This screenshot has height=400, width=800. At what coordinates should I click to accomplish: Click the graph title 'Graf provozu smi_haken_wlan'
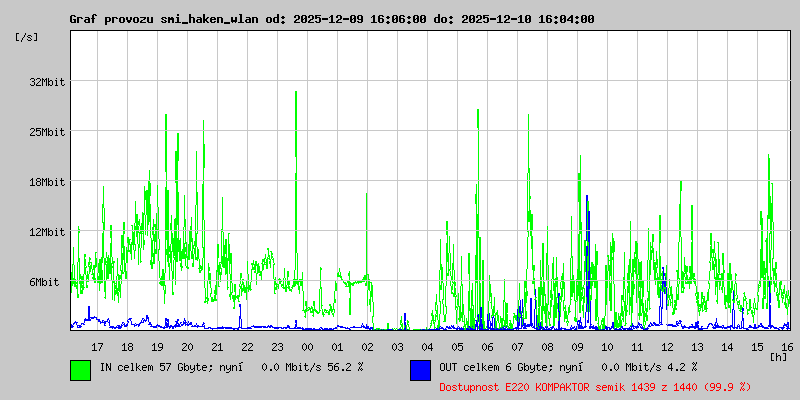[165, 19]
